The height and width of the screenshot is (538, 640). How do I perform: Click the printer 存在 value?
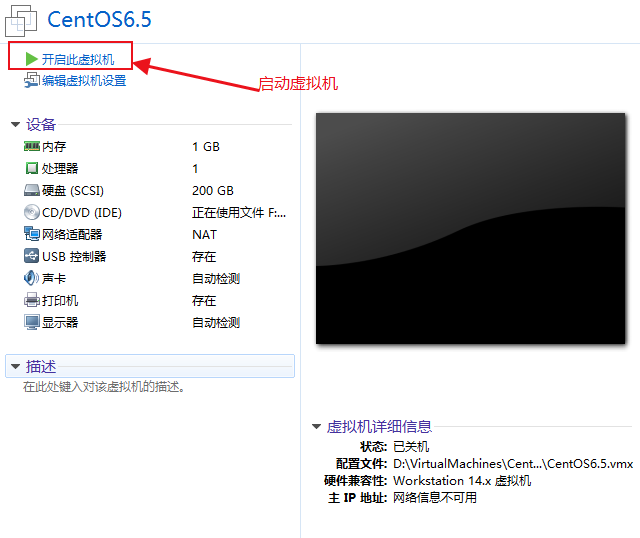(204, 301)
